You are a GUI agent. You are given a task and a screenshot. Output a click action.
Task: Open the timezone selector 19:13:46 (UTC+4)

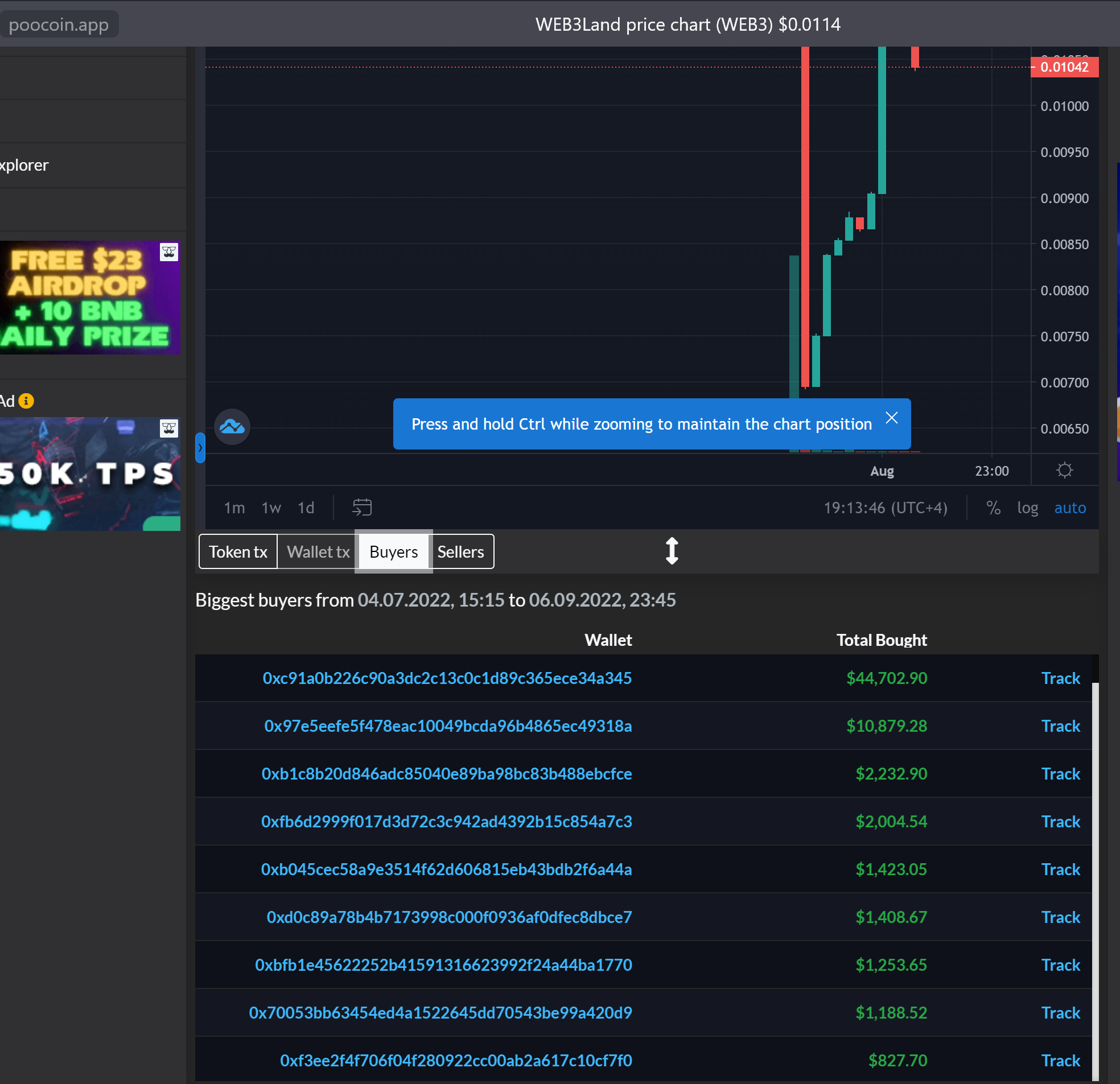tap(885, 508)
